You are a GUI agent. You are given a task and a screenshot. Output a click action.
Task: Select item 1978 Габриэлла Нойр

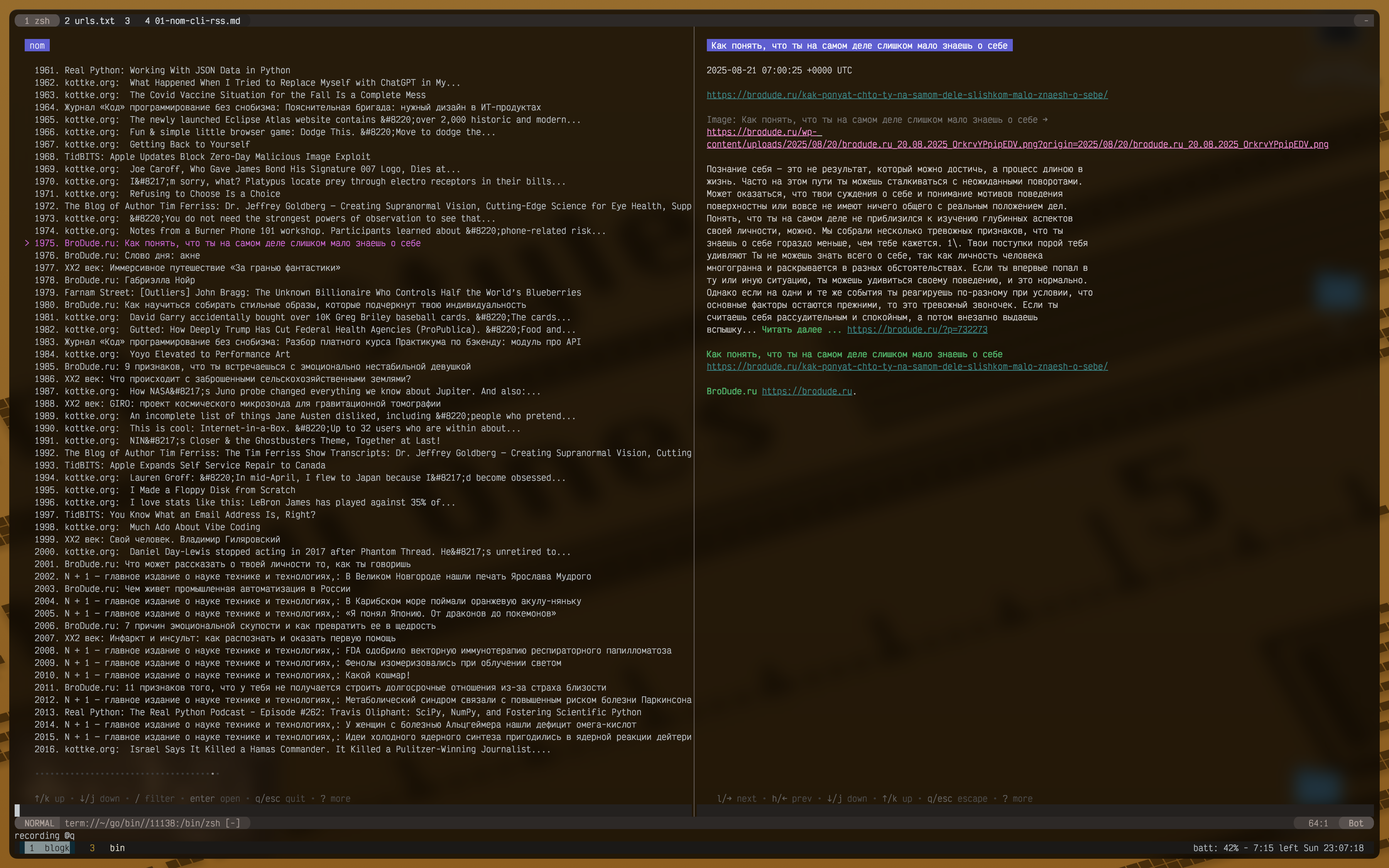115,280
